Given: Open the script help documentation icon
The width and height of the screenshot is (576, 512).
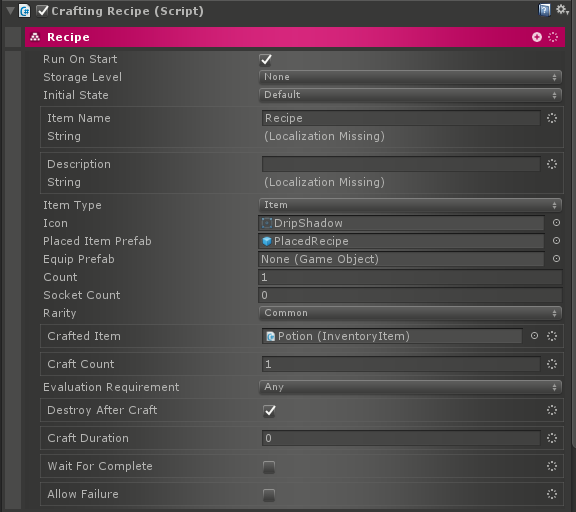Looking at the screenshot, I should (544, 10).
